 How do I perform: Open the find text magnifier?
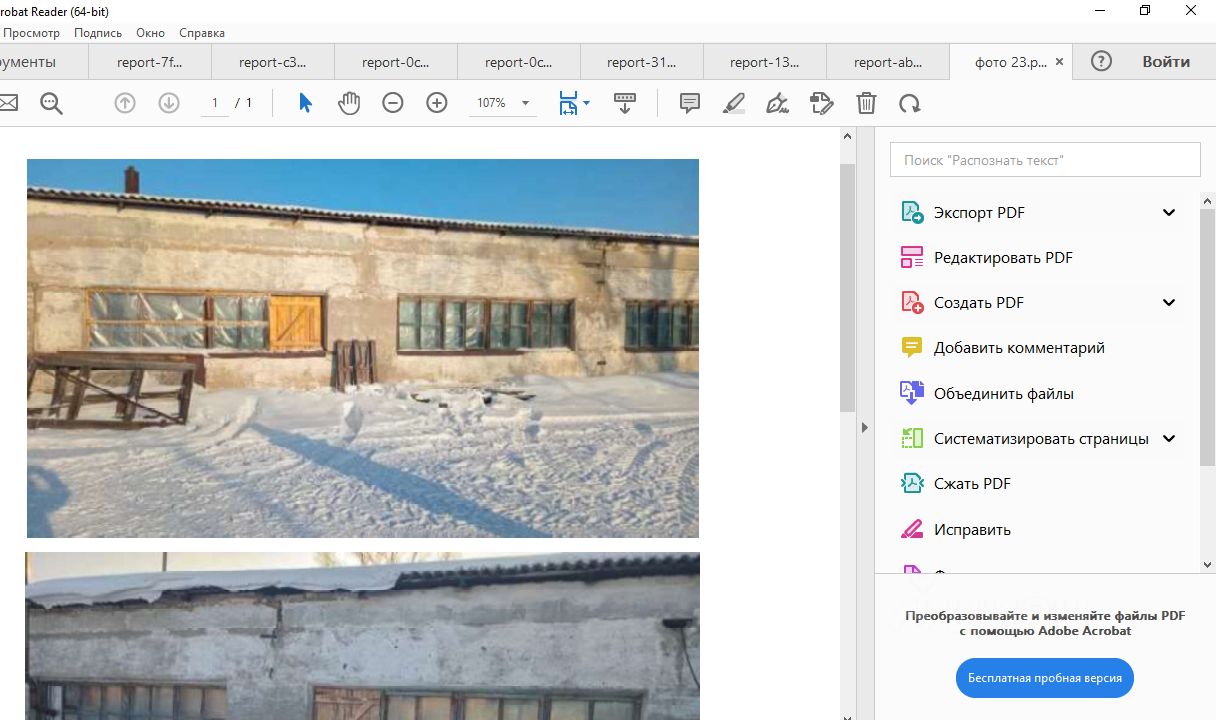(51, 103)
